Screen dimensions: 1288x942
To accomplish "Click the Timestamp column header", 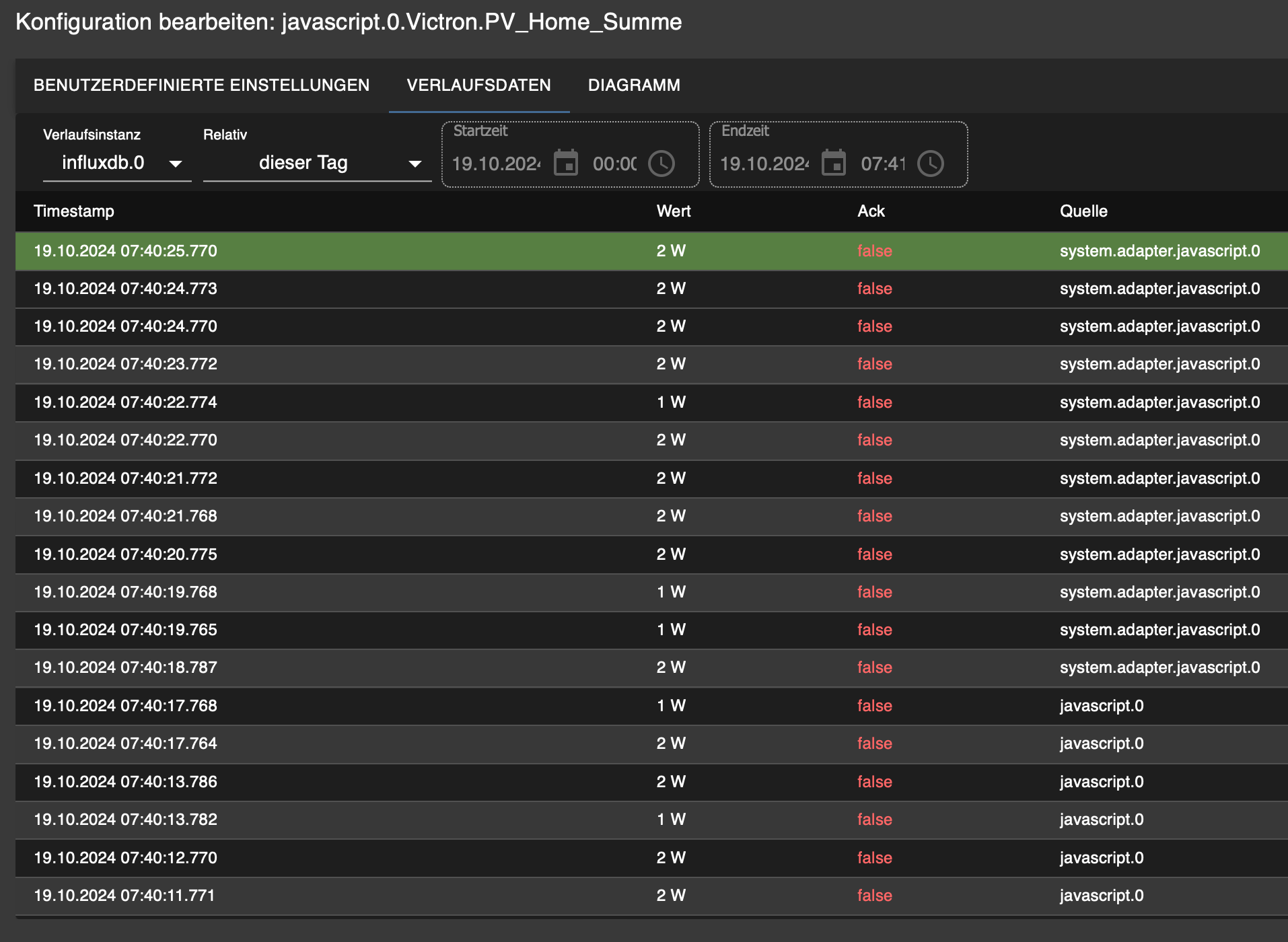I will (74, 211).
